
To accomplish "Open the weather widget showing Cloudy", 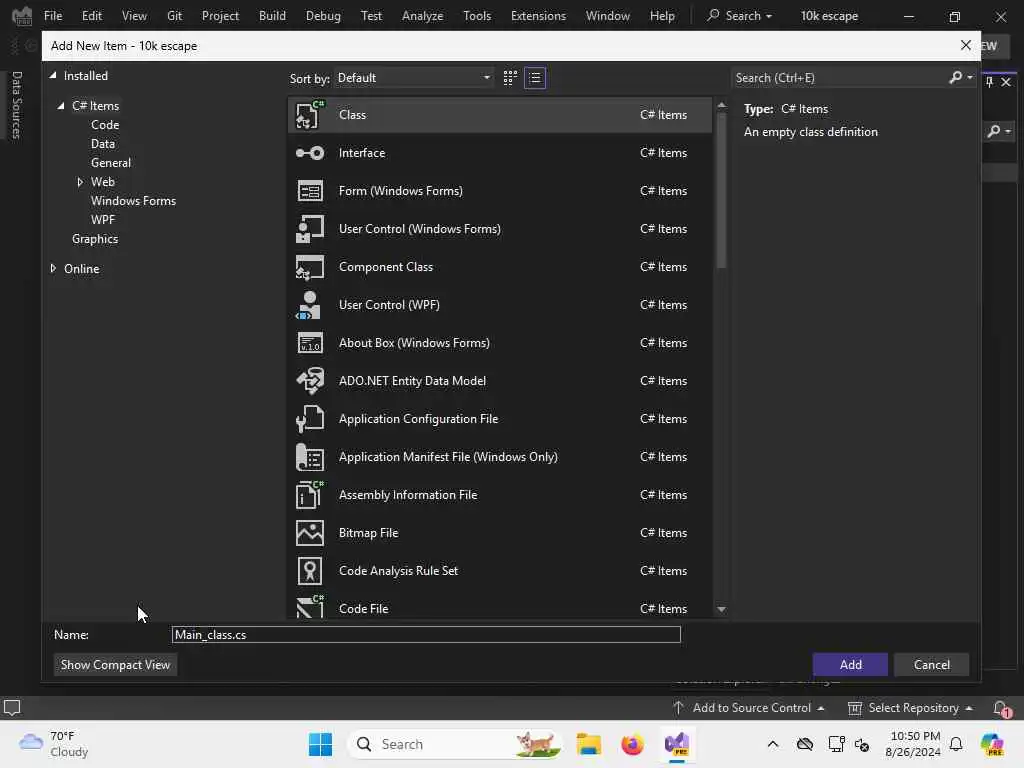I will pyautogui.click(x=54, y=744).
